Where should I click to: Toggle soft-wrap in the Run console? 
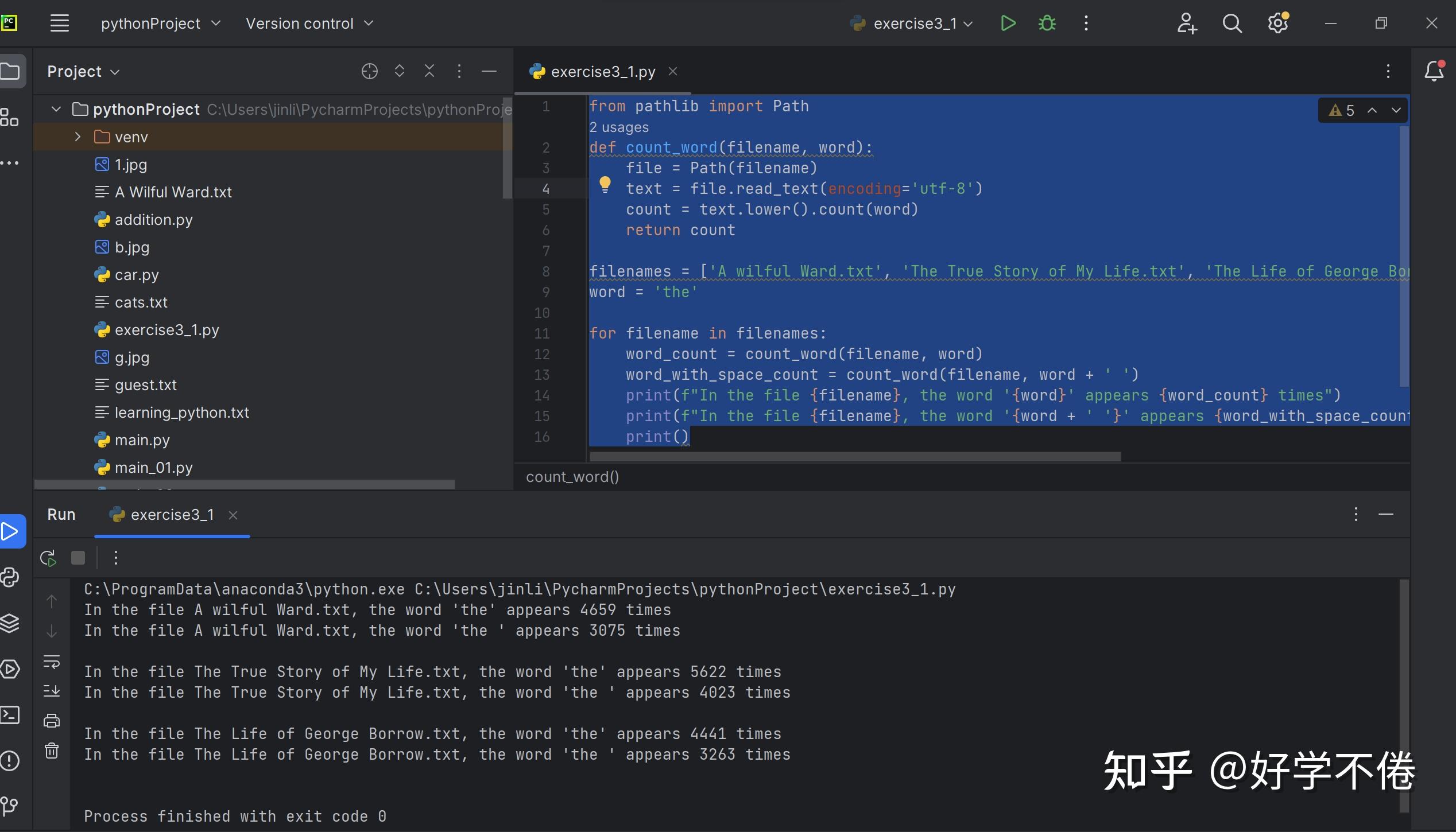(x=52, y=661)
